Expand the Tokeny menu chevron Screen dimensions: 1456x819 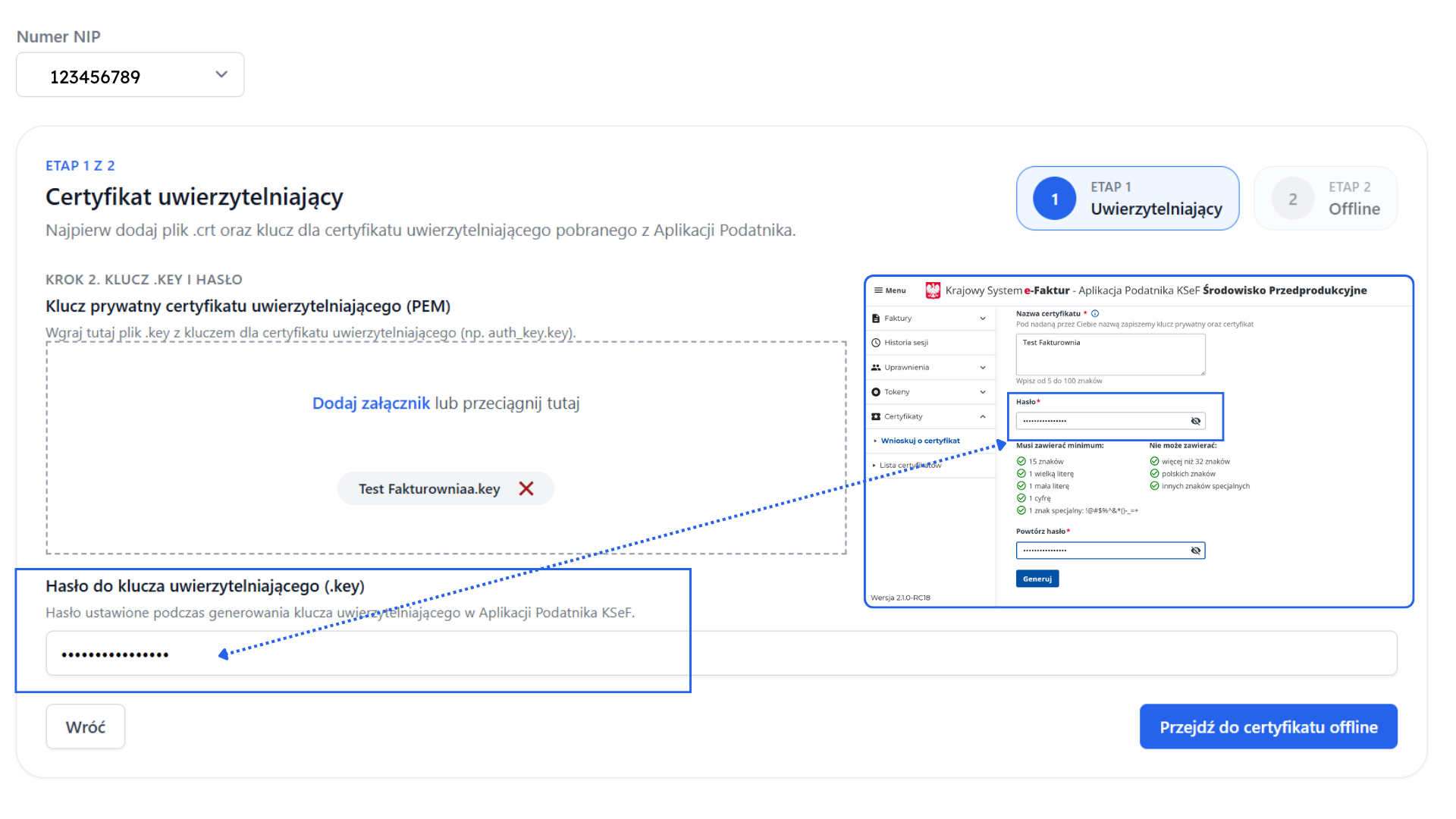pos(983,392)
